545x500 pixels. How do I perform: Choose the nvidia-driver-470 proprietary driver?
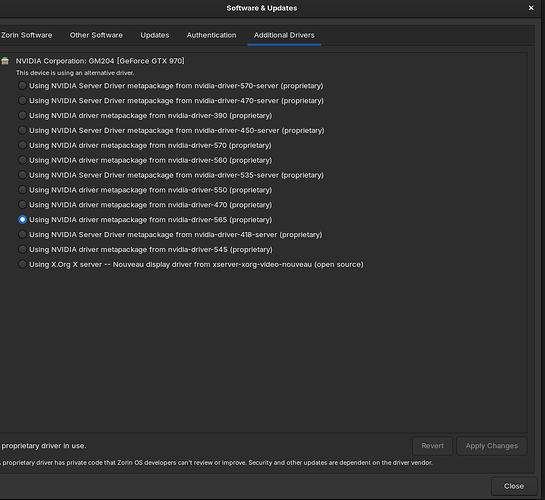22,205
